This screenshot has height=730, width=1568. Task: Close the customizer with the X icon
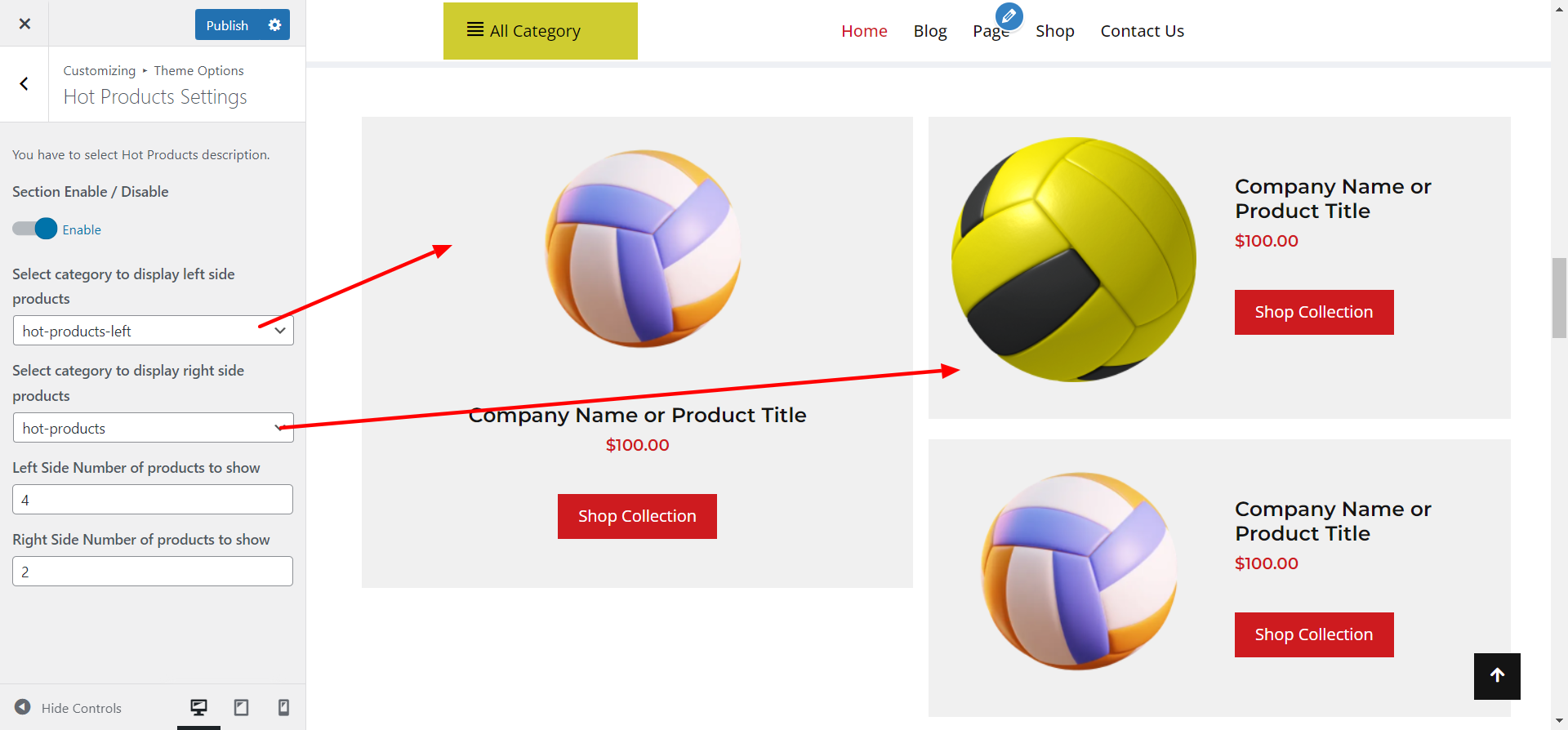click(x=24, y=24)
